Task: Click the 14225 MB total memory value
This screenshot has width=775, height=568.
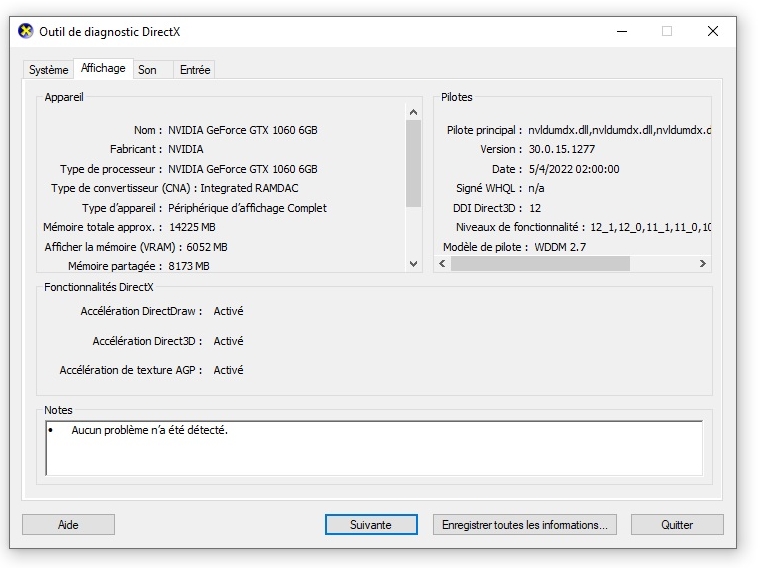Action: point(192,227)
